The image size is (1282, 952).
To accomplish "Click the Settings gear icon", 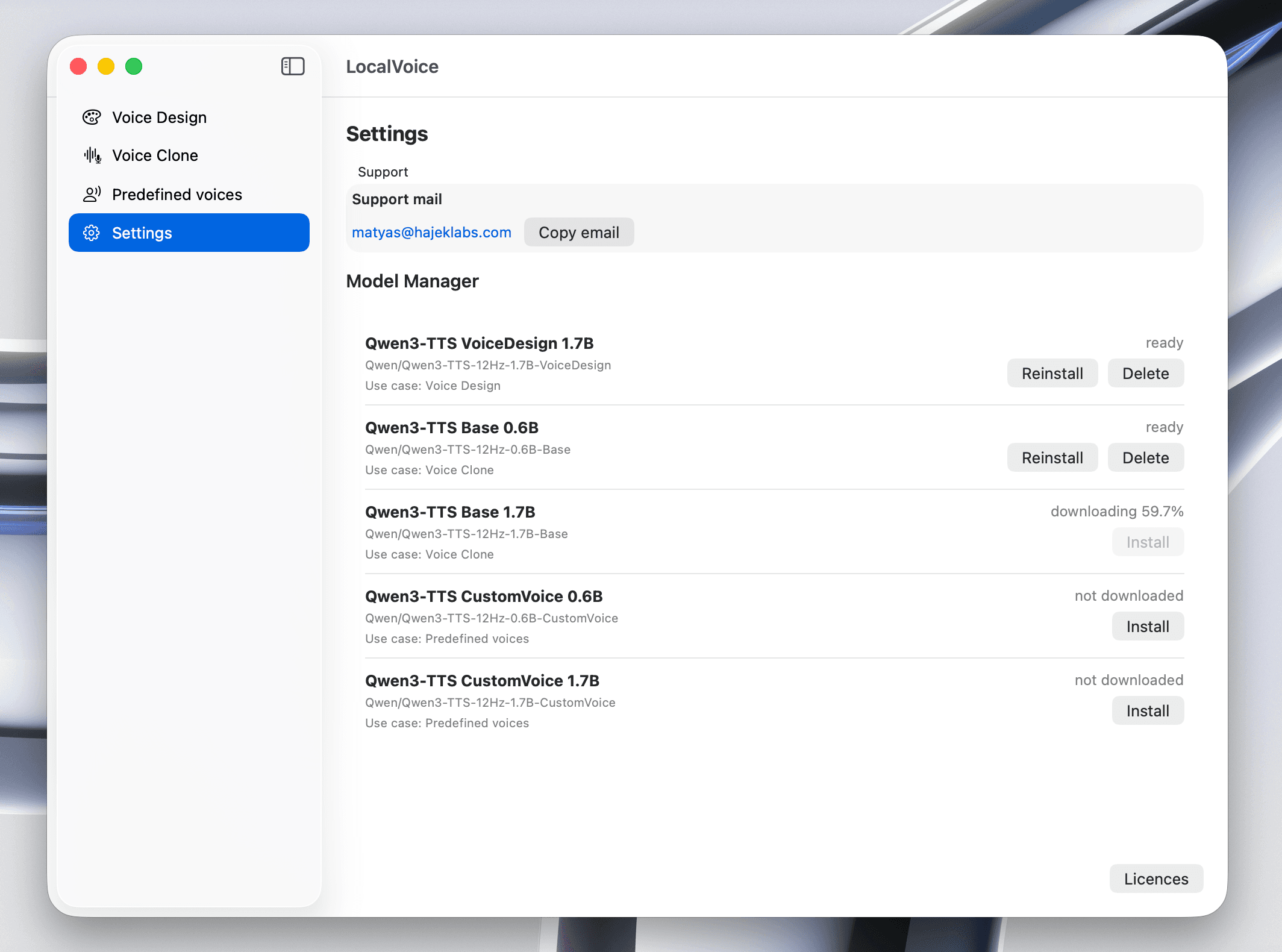I will pos(92,233).
